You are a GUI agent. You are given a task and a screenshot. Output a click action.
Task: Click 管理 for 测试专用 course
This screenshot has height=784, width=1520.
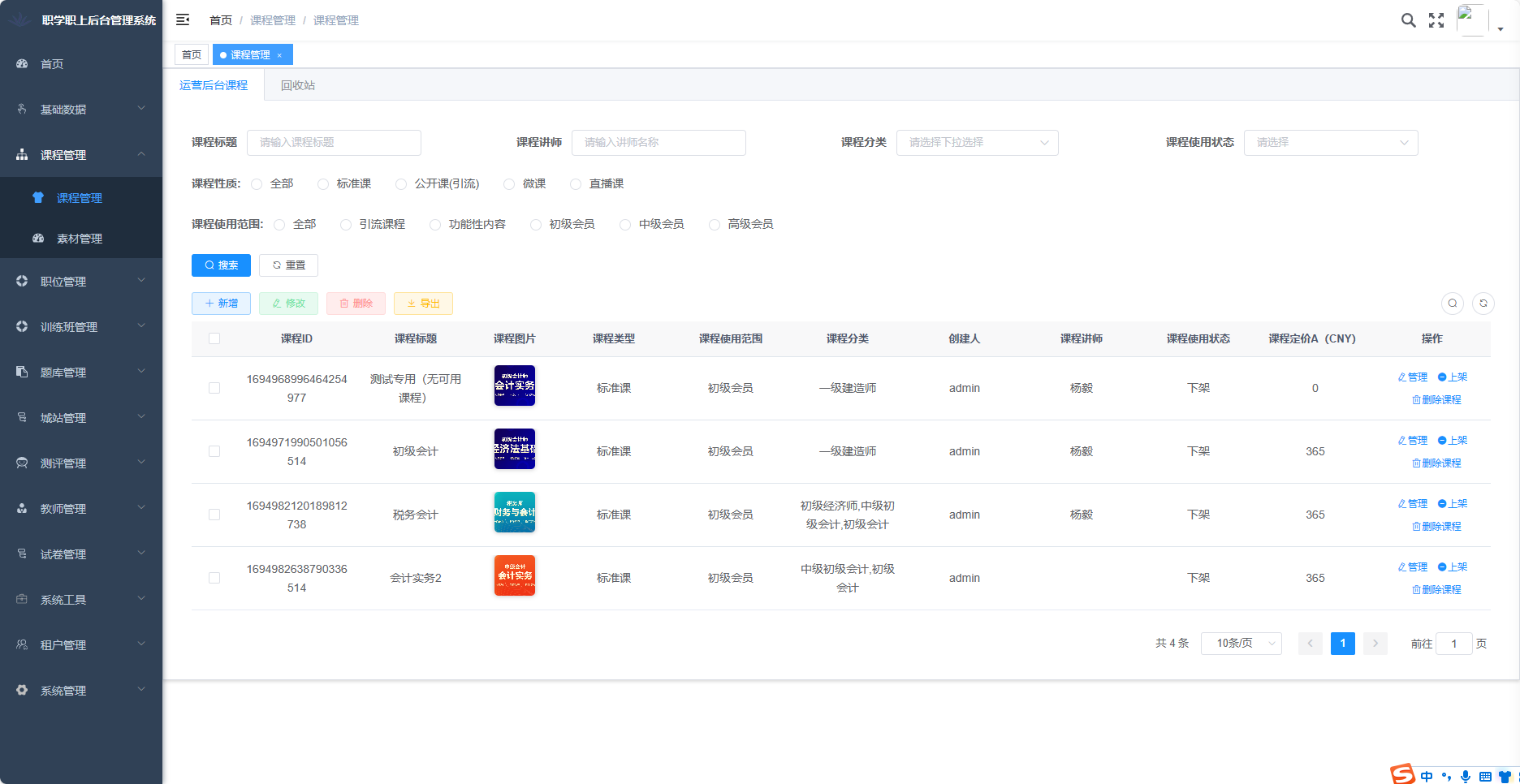pyautogui.click(x=1413, y=377)
